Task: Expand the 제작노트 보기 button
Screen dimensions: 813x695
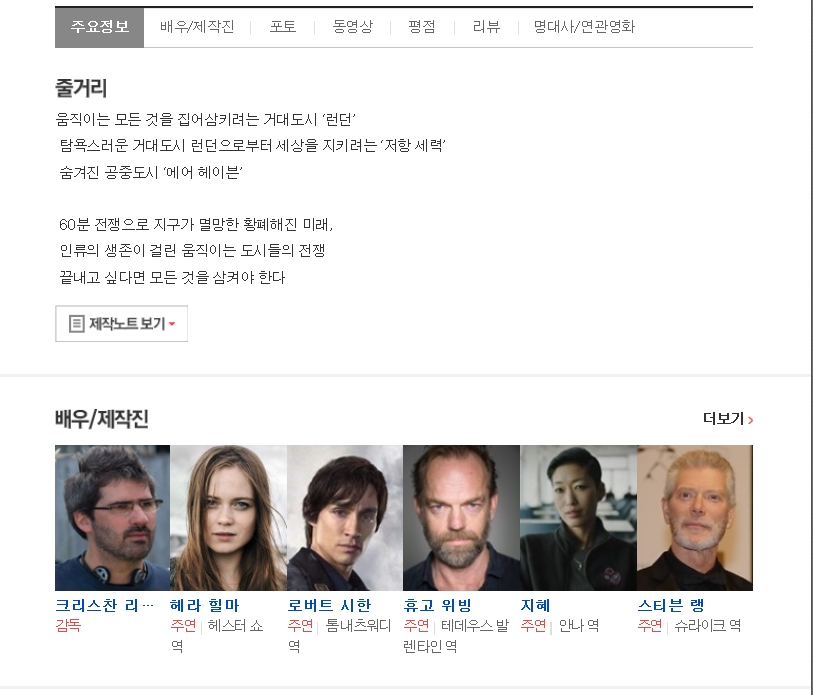Action: 121,324
